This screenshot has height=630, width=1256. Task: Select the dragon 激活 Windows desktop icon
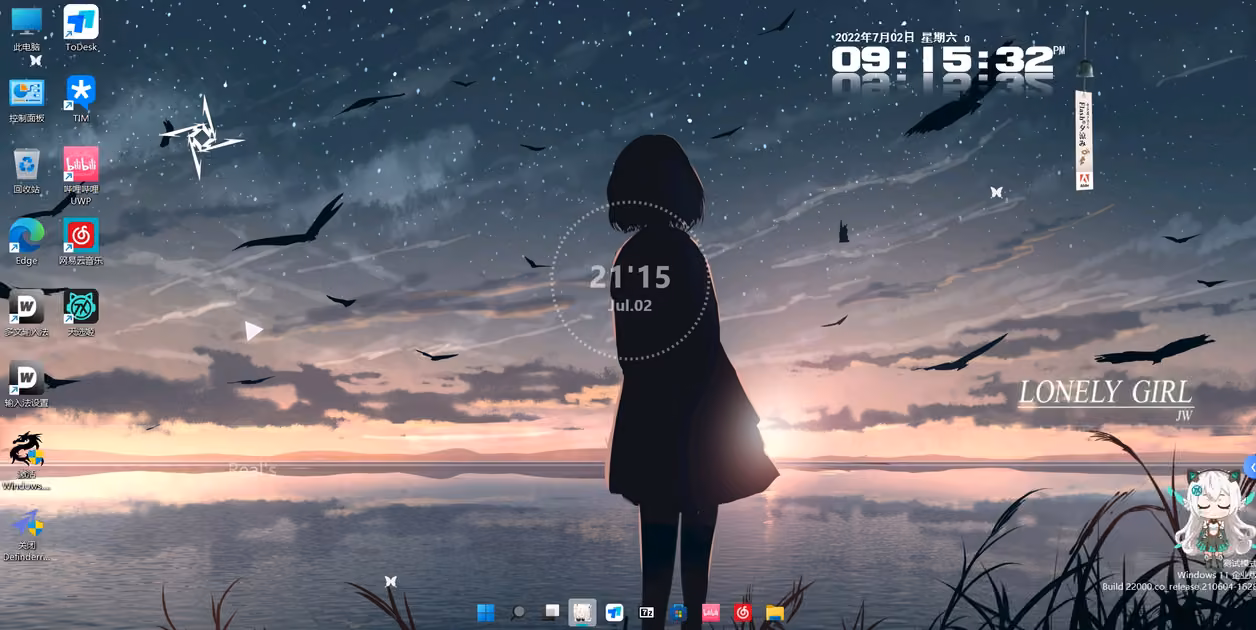coord(26,461)
